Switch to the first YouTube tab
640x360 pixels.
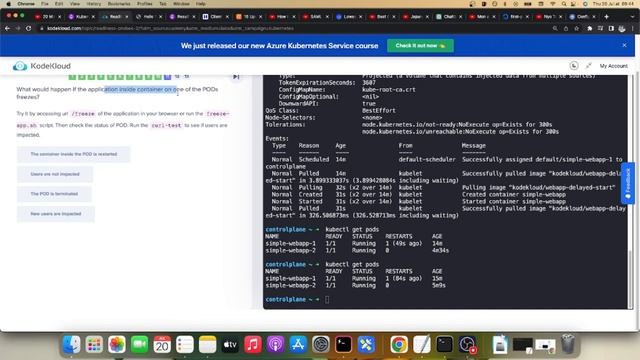coord(48,17)
